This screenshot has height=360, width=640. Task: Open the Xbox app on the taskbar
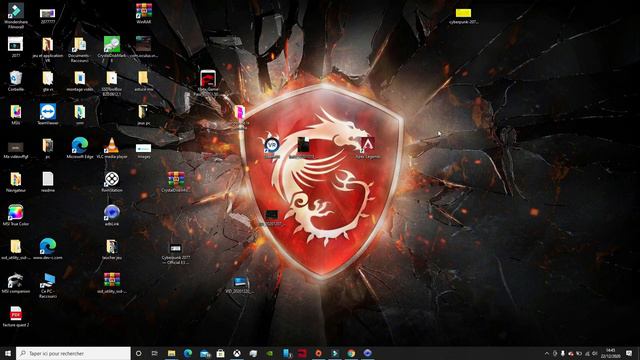click(237, 353)
